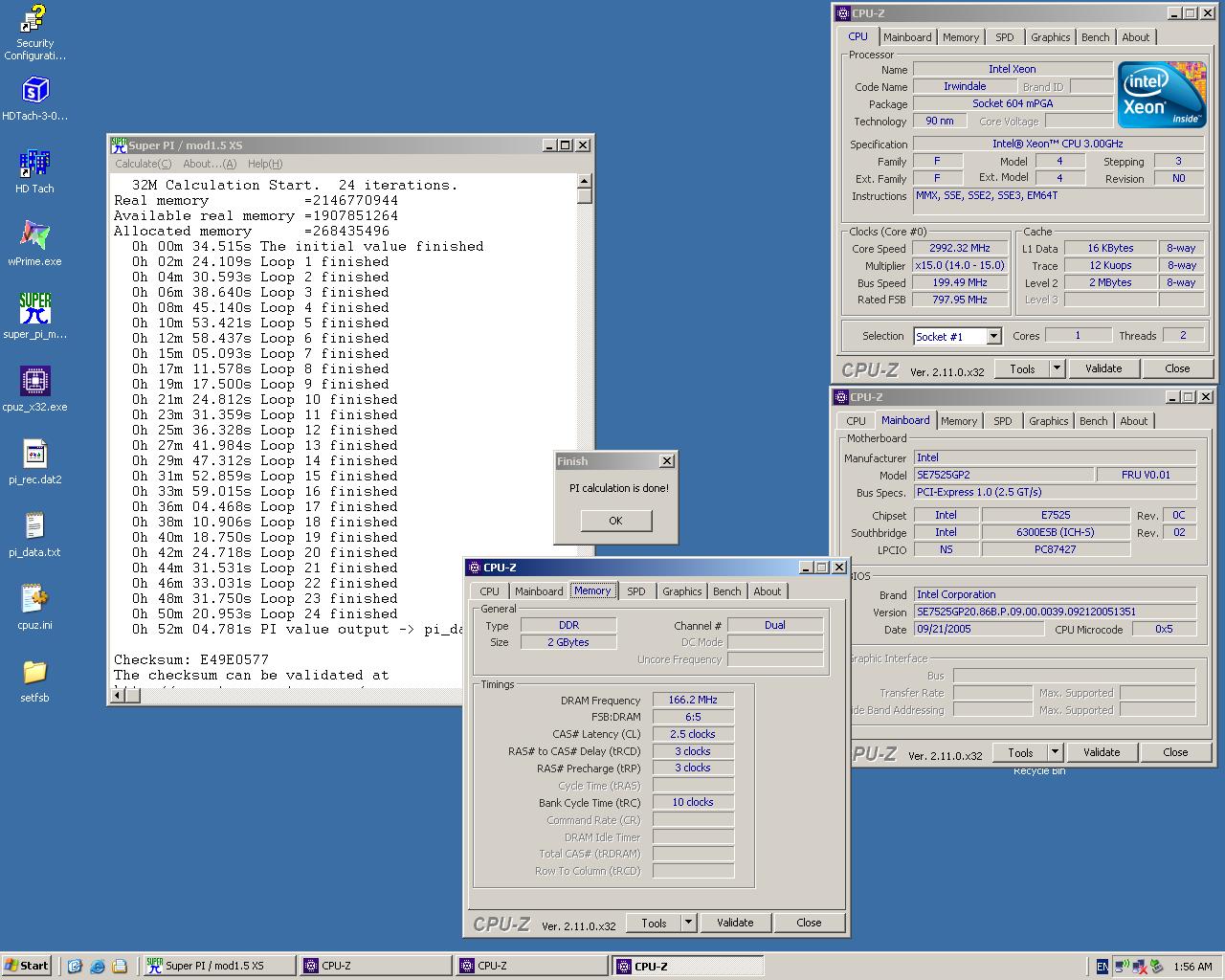Viewport: 1225px width, 980px height.
Task: Open Internet Explorer quick launch icon
Action: click(97, 967)
